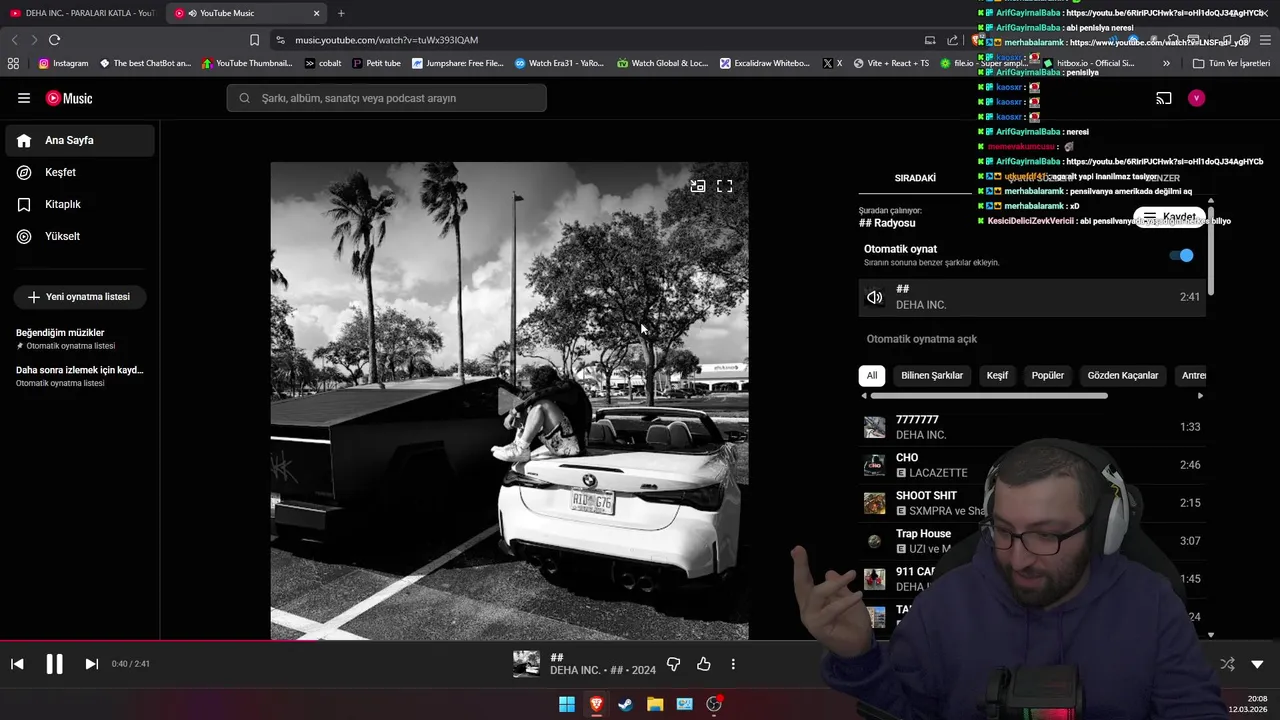The width and height of the screenshot is (1280, 720).
Task: Select the Bilinen Şarkılar chip
Action: 932,375
